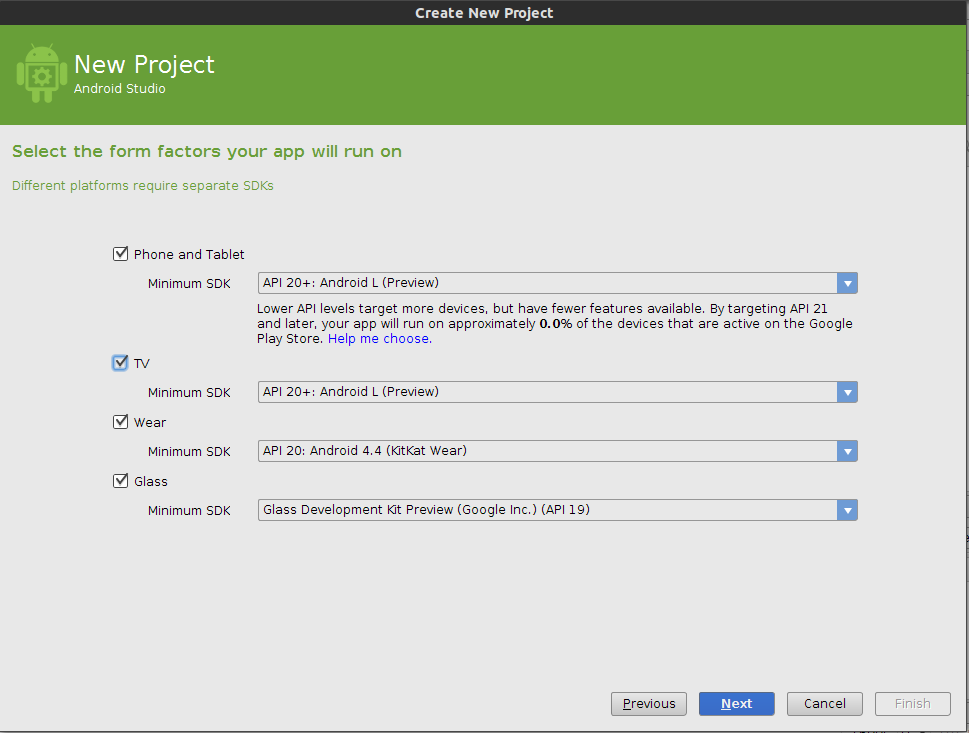The image size is (969, 733).
Task: Click the Phone and Tablet label
Action: click(x=188, y=254)
